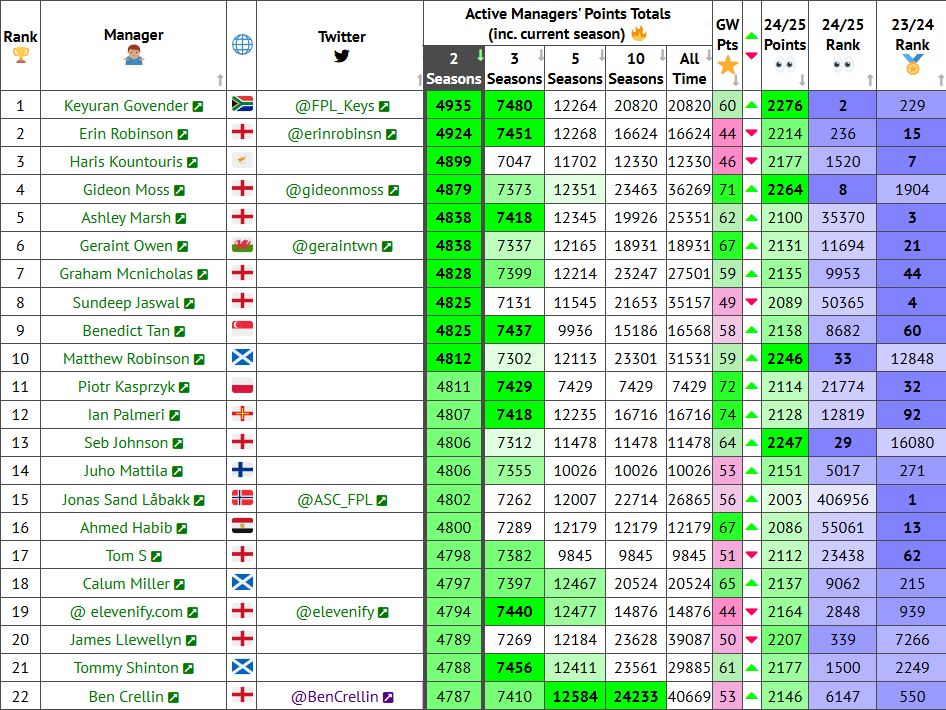
Task: Click the manager avatar icon in header
Action: 133,55
